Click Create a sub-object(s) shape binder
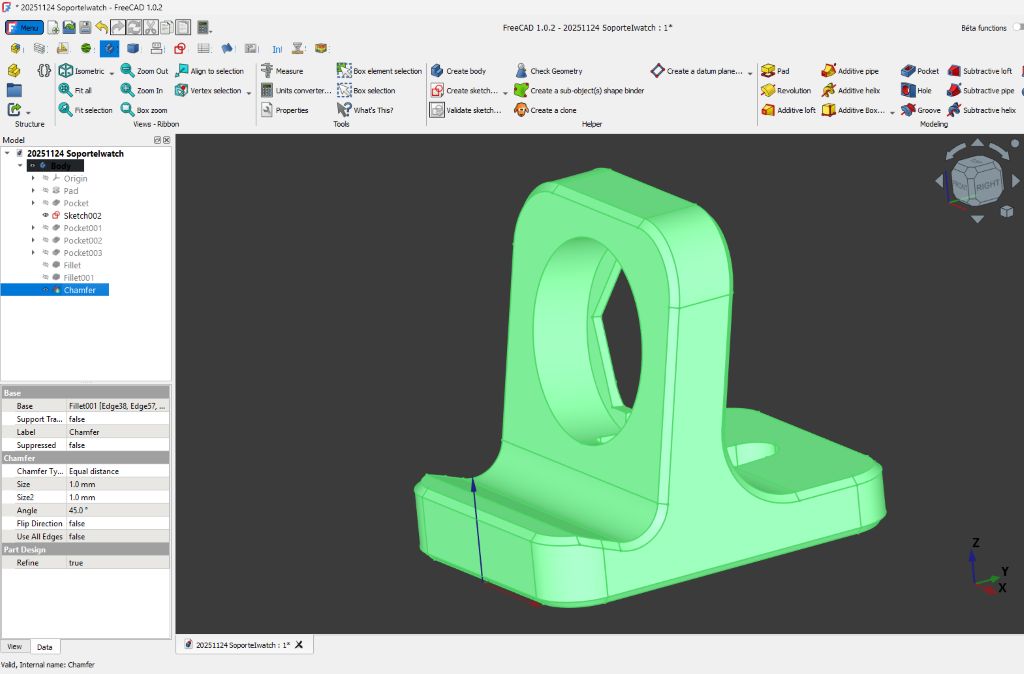The image size is (1024, 674). [579, 90]
